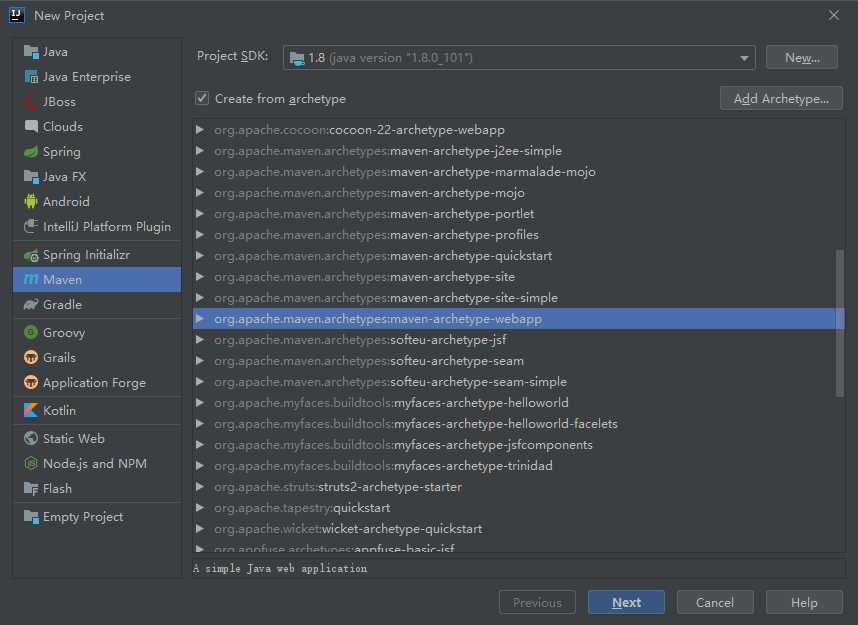Select the Empty Project icon
The height and width of the screenshot is (625, 858).
click(31, 517)
